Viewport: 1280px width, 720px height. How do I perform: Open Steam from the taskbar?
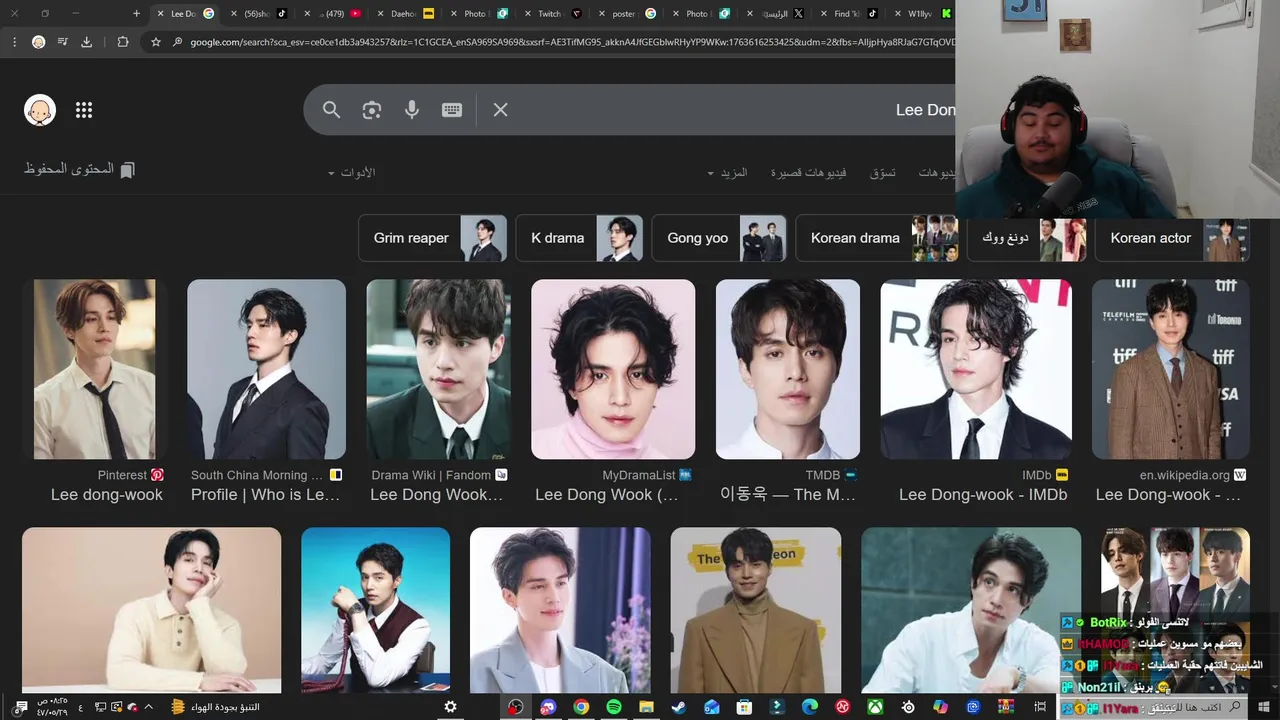coord(679,707)
